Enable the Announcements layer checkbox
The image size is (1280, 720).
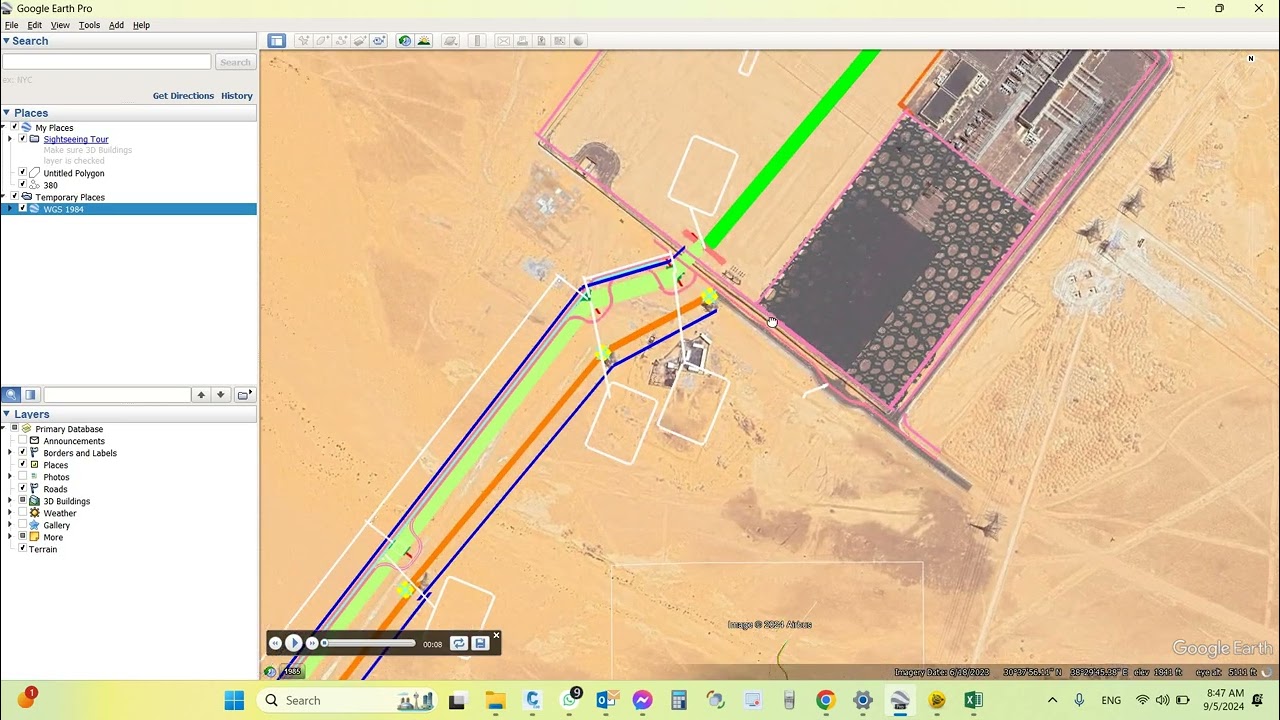(x=23, y=441)
